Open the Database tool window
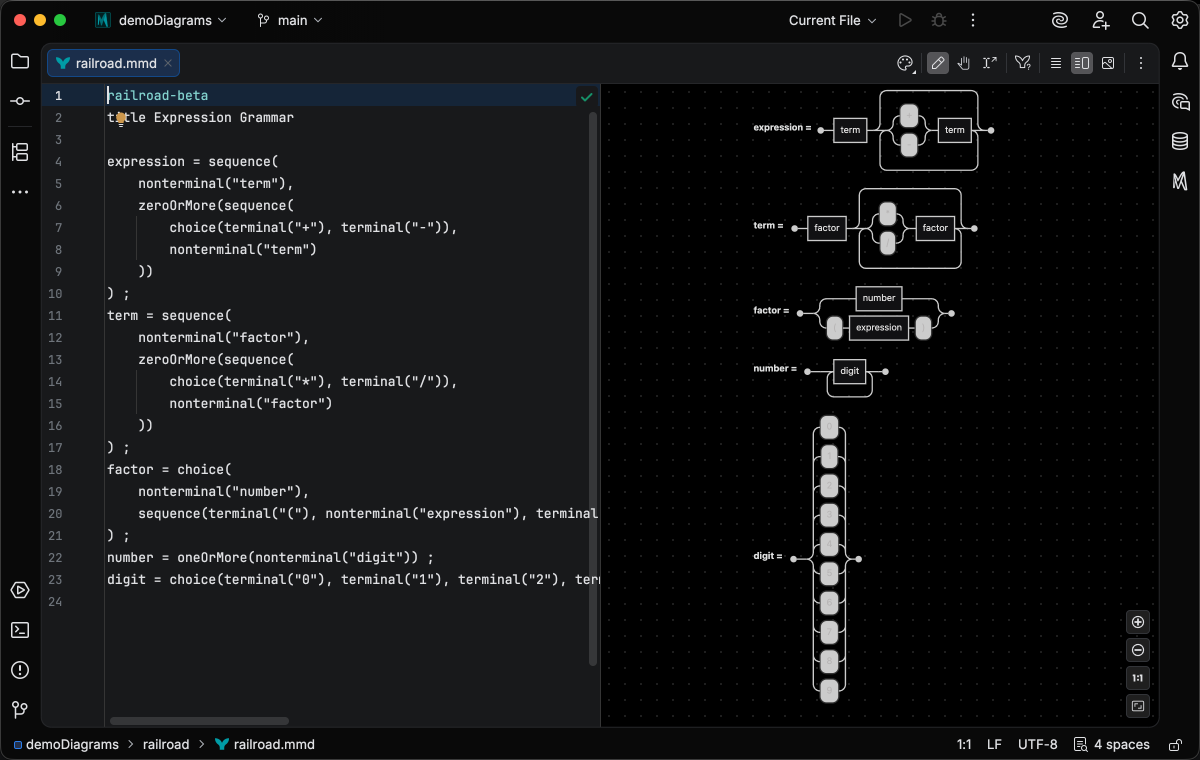 pos(1180,141)
